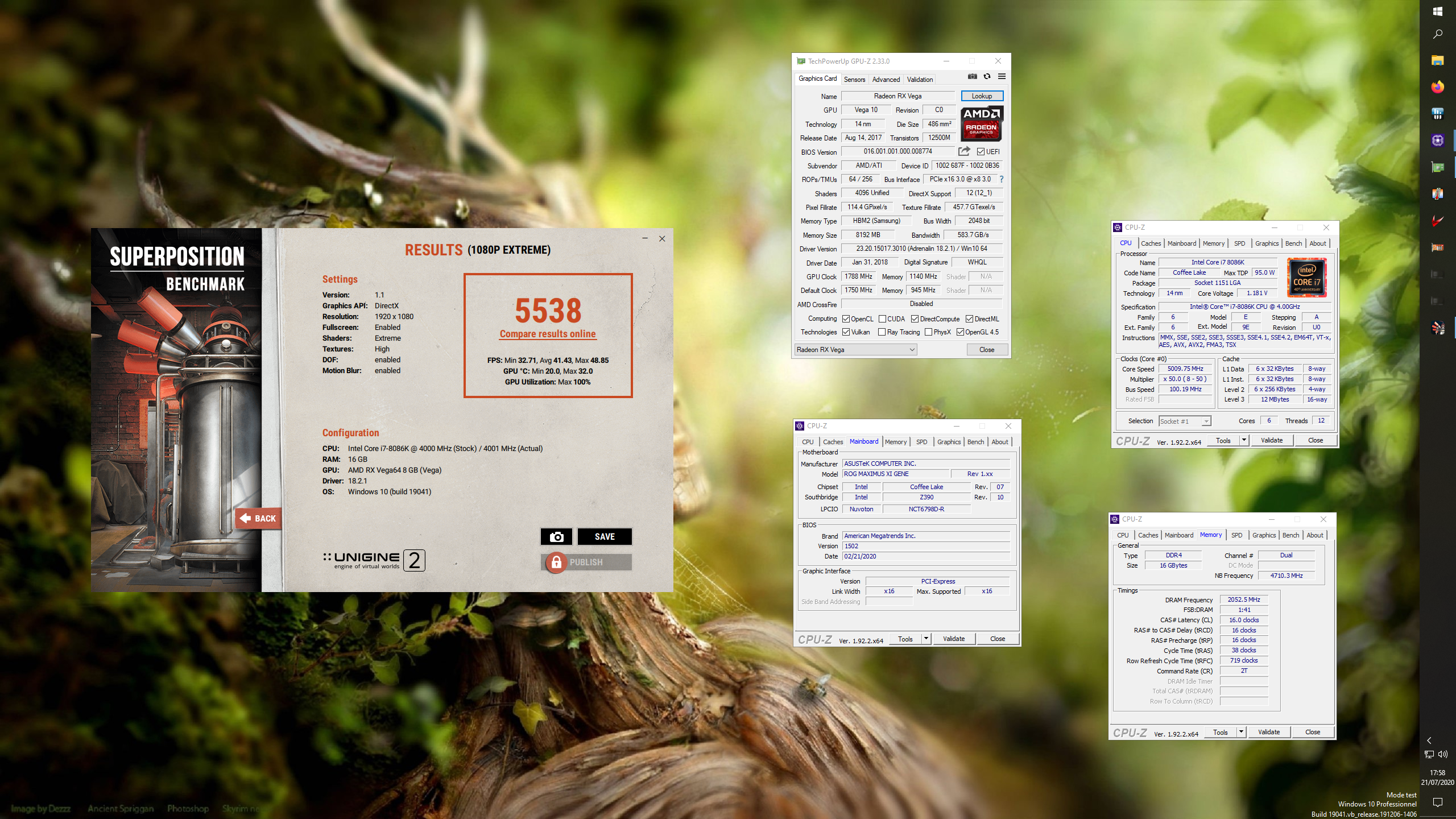This screenshot has height=819, width=1456.
Task: Take a GPU-Z screenshot with the camera icon
Action: pyautogui.click(x=973, y=77)
